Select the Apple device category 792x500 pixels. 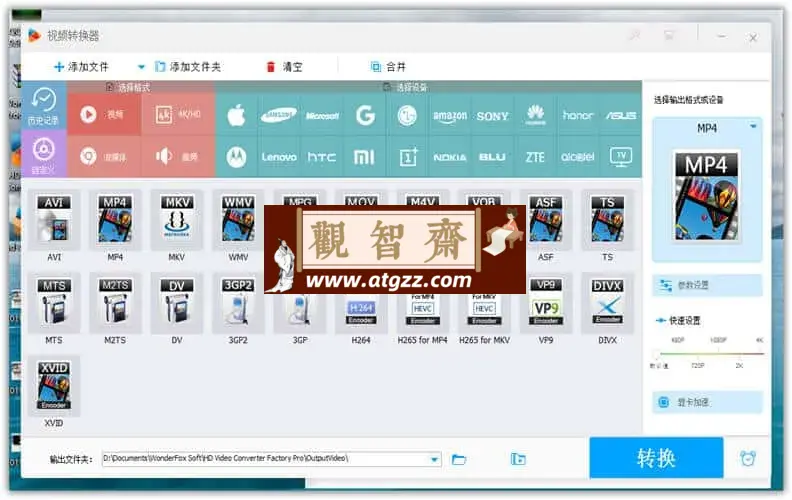[236, 116]
